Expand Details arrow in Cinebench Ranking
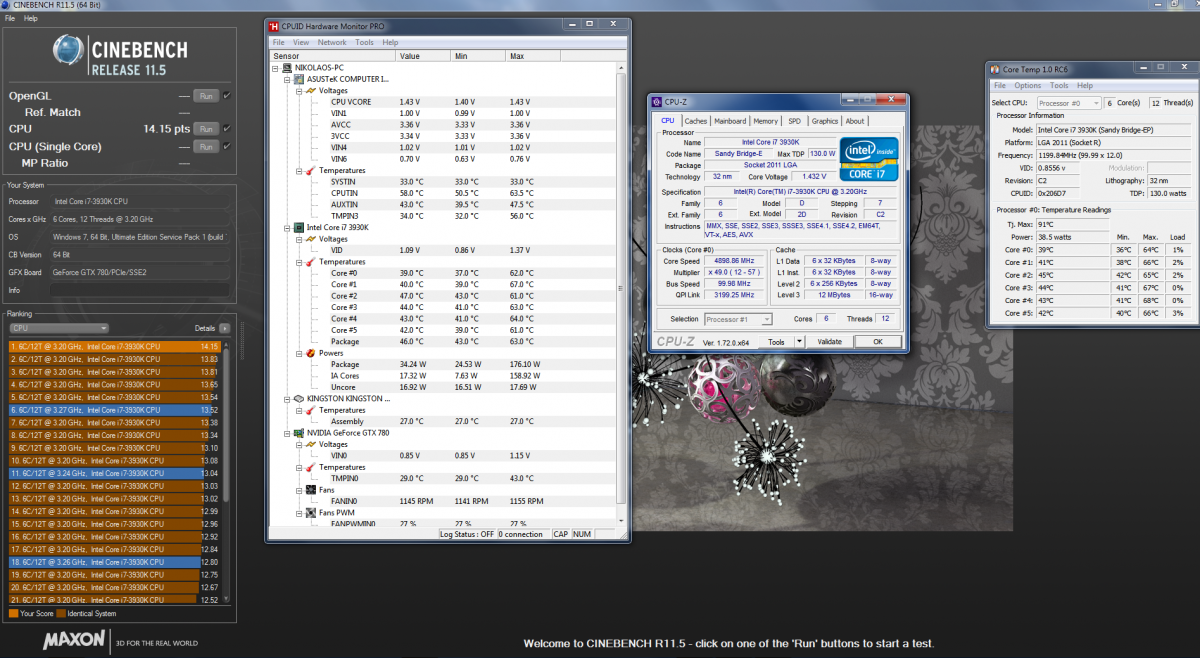The height and width of the screenshot is (658, 1200). 224,328
